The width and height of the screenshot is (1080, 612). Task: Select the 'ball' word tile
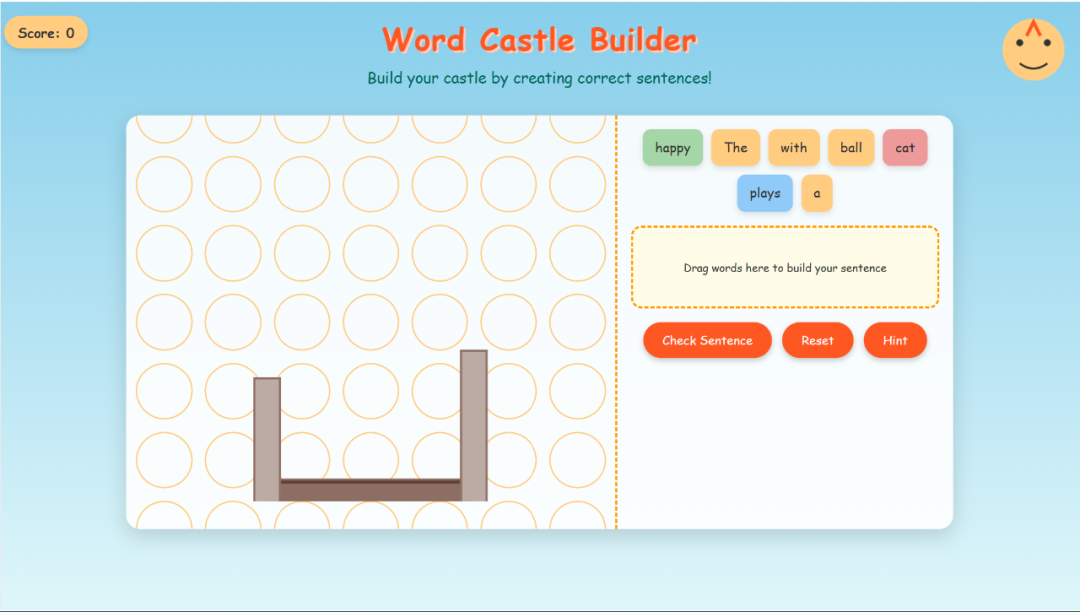851,148
